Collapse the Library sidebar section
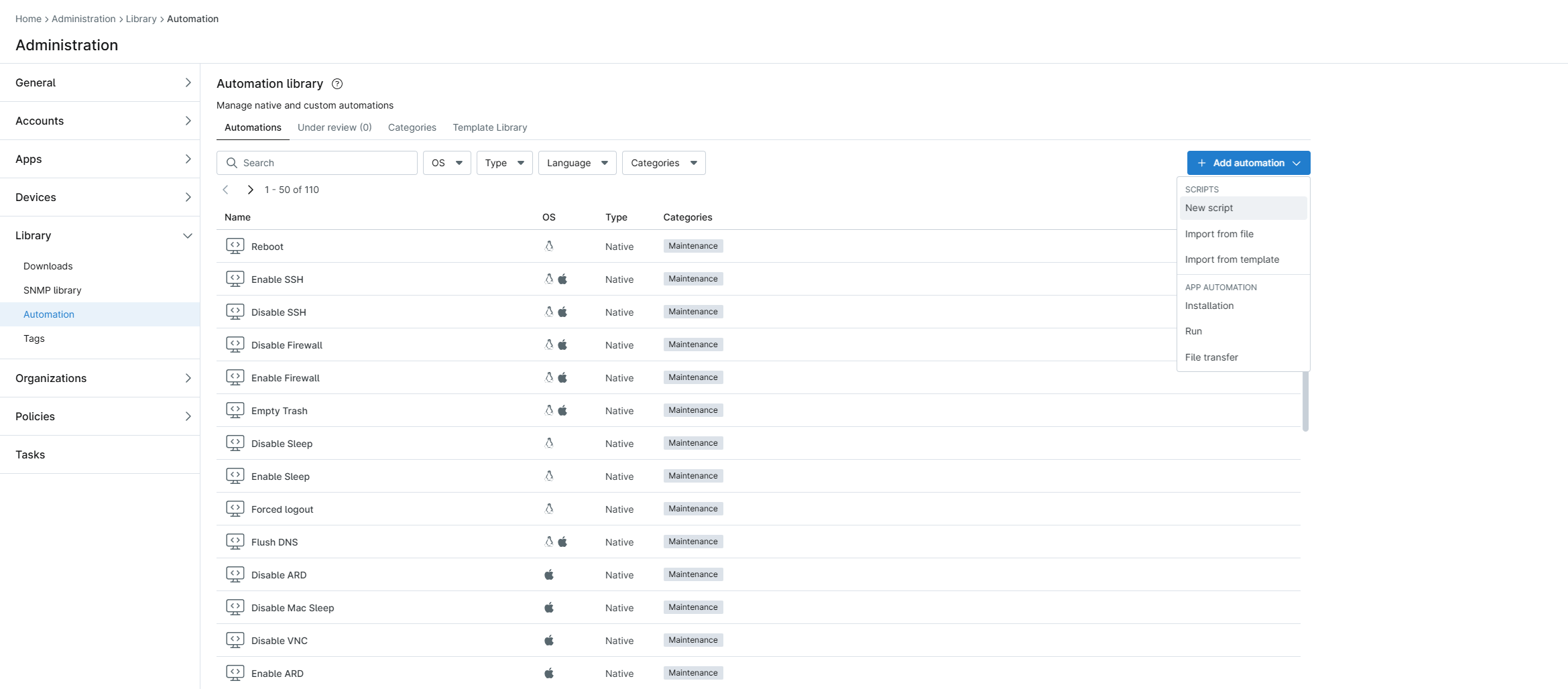Screen dimensions: 1568x689 [100, 235]
